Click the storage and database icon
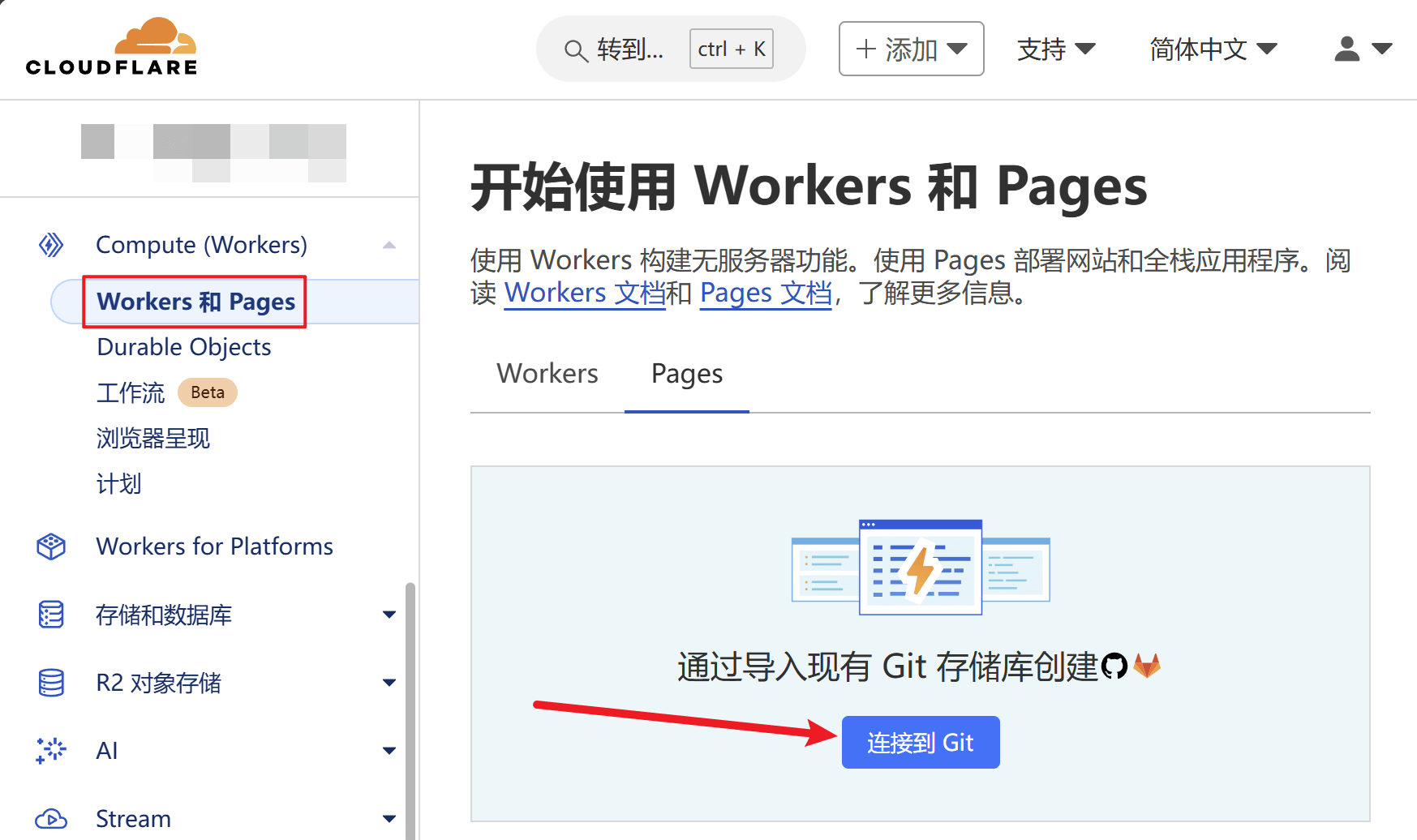The height and width of the screenshot is (840, 1417). [51, 615]
